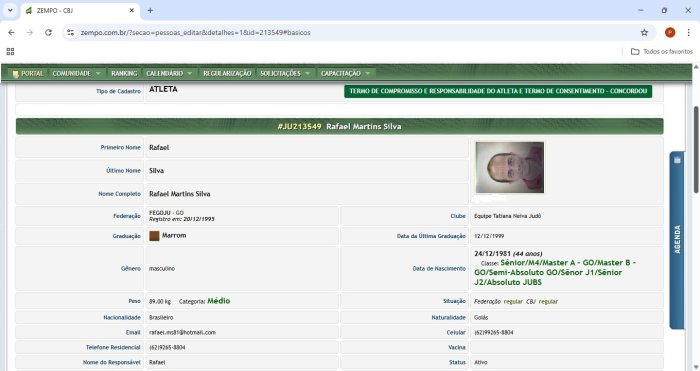Click the browser back arrow
700x371 pixels.
point(12,33)
